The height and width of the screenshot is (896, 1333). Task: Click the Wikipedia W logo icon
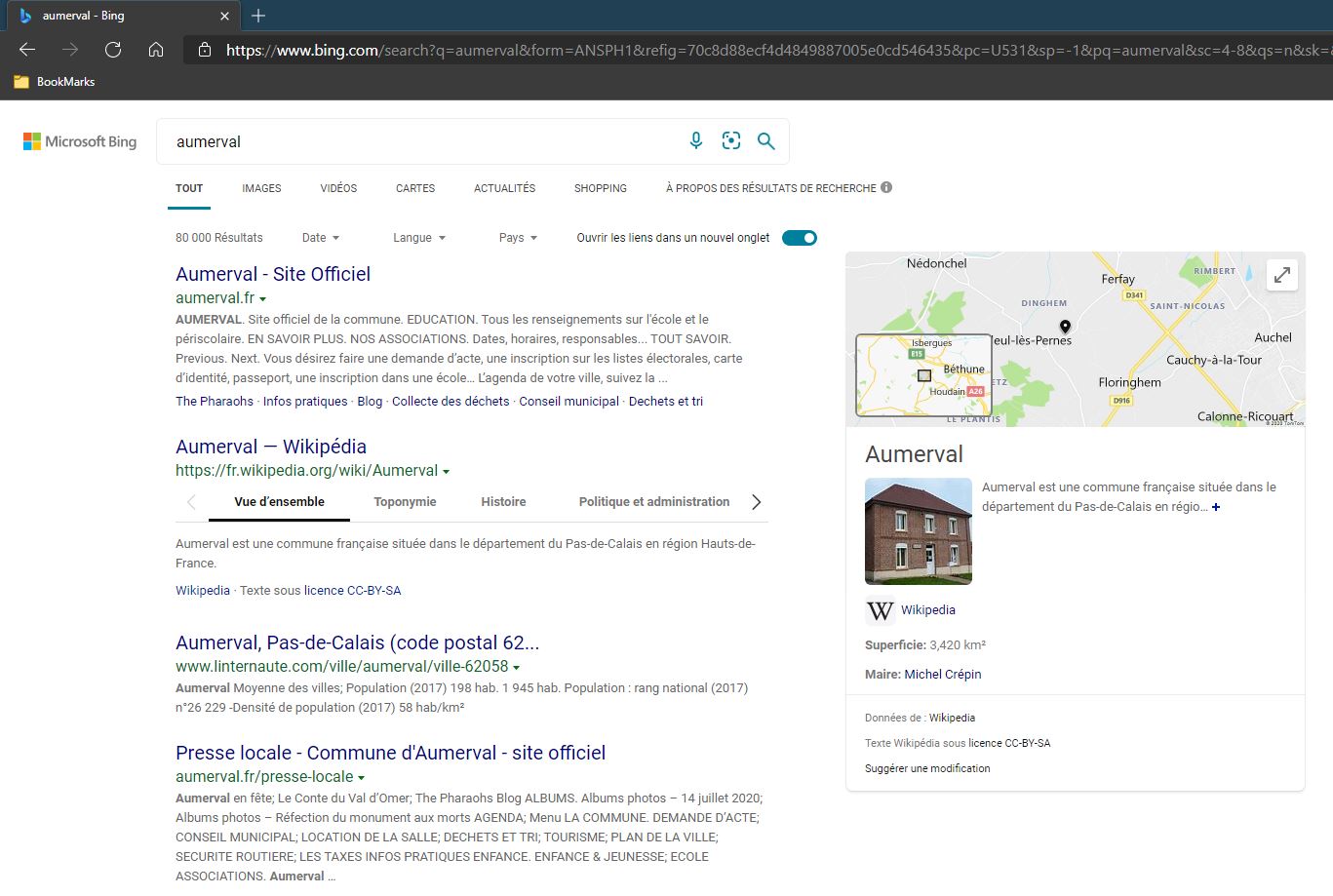coord(880,610)
